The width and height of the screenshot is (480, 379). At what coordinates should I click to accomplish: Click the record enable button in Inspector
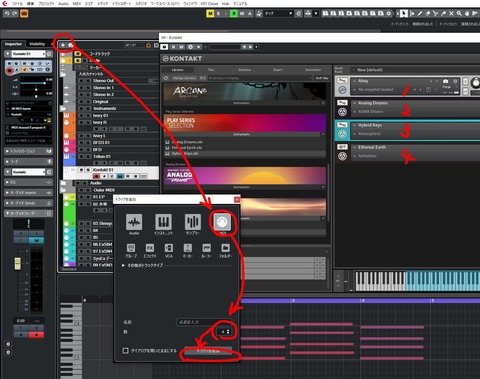point(10,70)
